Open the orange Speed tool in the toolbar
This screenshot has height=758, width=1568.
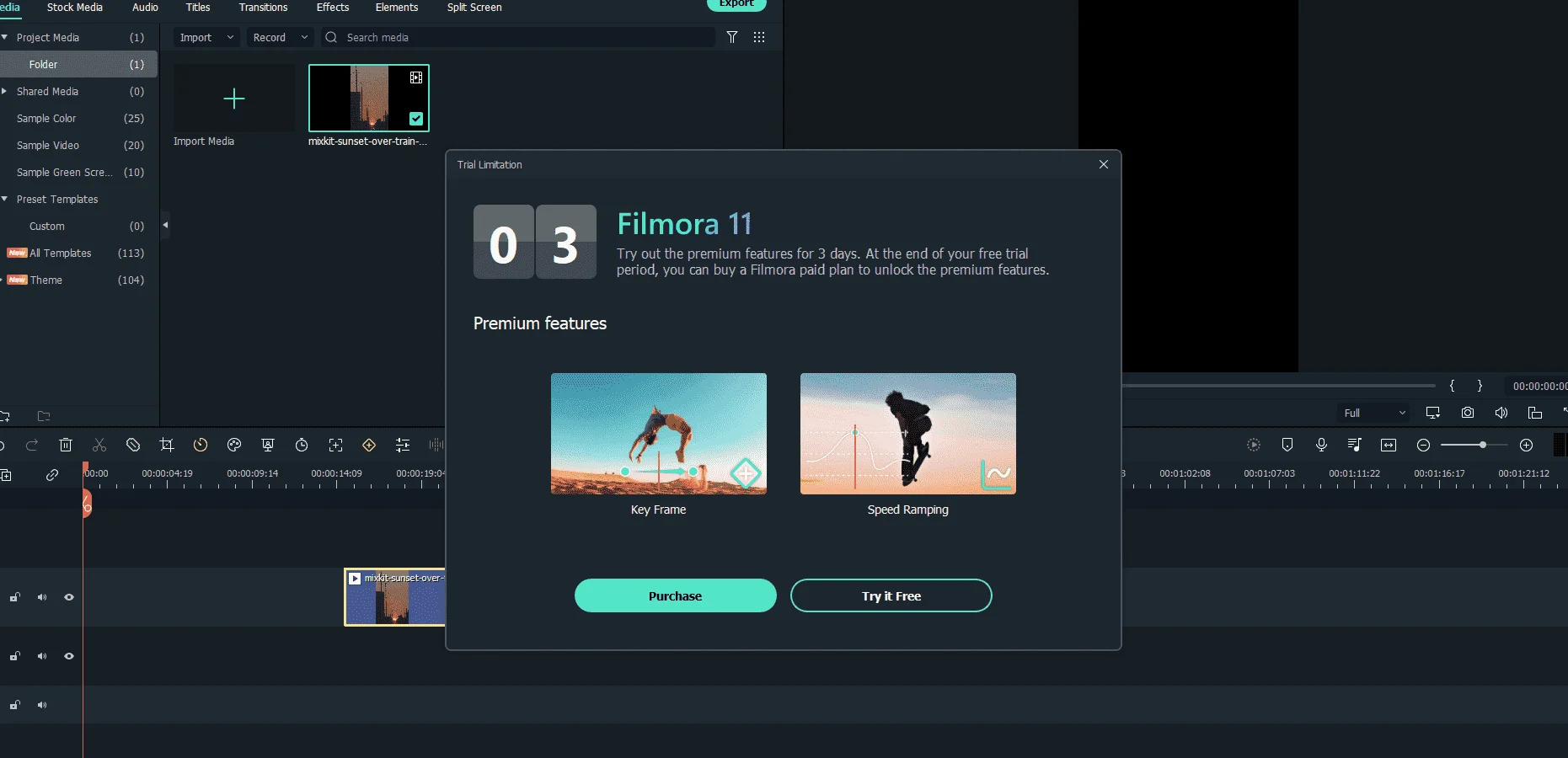[201, 445]
